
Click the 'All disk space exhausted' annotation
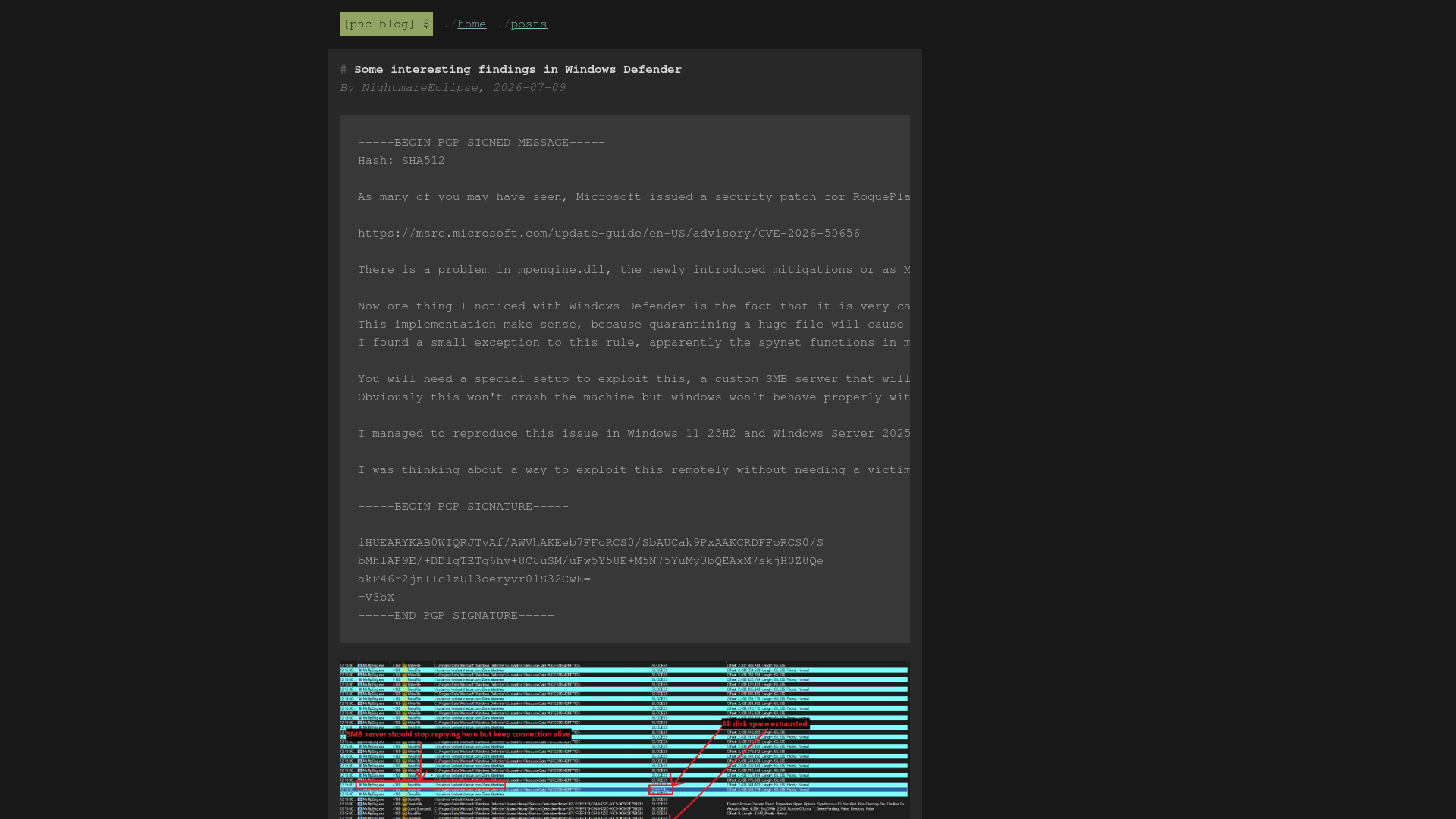[x=764, y=724]
